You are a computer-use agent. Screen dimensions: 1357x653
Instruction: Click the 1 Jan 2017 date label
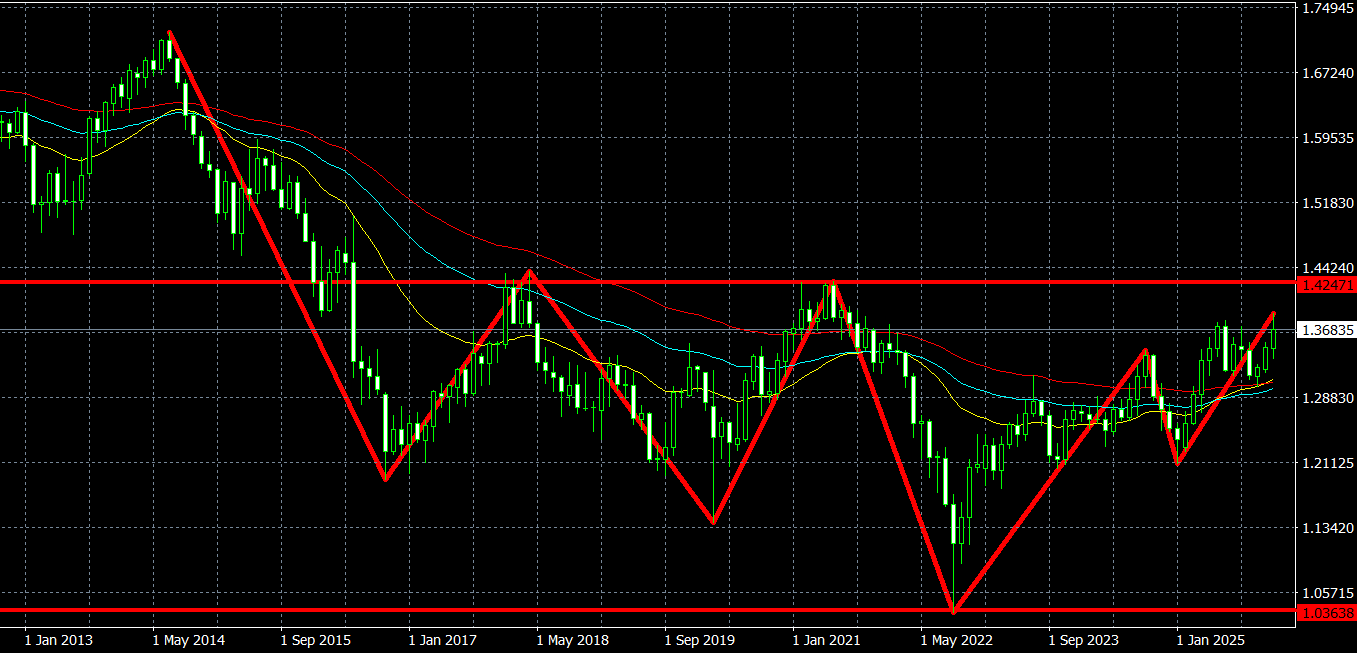tap(446, 638)
